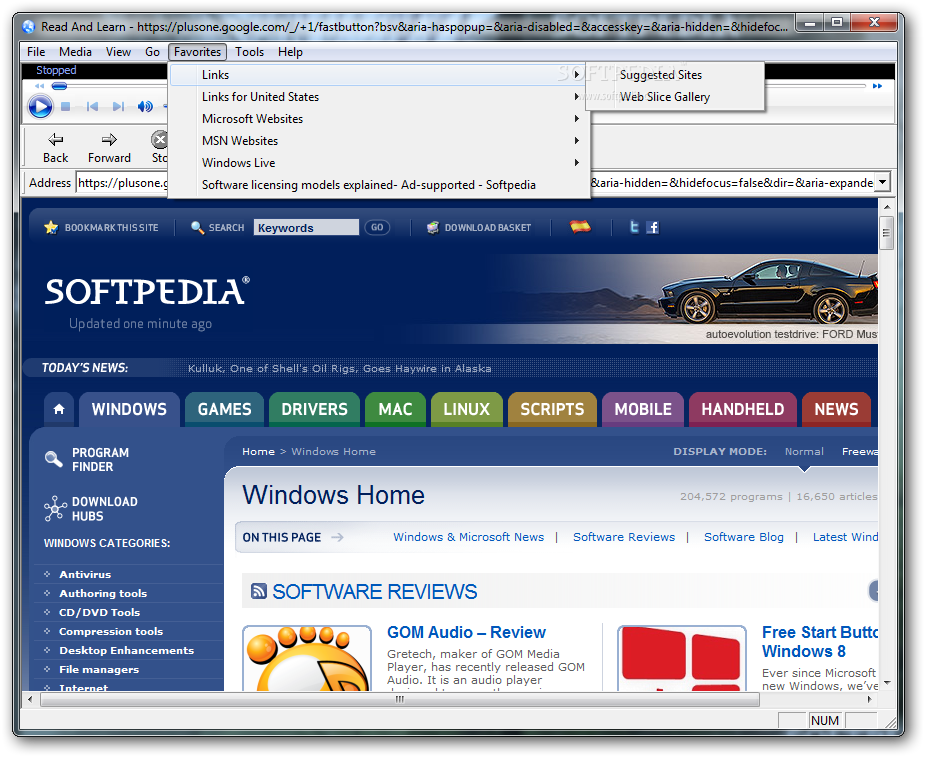Click the magnifier Search icon on Softpedia
Viewport: 925px width, 757px height.
tap(197, 227)
